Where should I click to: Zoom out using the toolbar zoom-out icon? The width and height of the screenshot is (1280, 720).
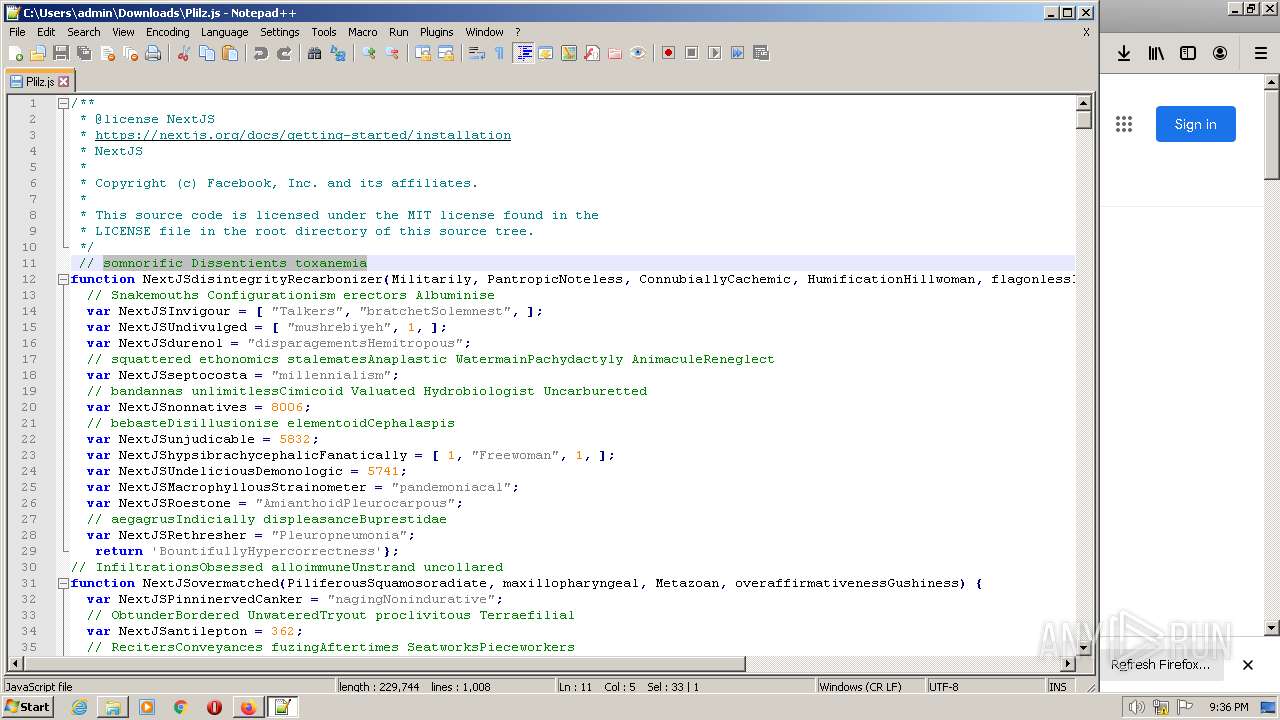pyautogui.click(x=392, y=53)
